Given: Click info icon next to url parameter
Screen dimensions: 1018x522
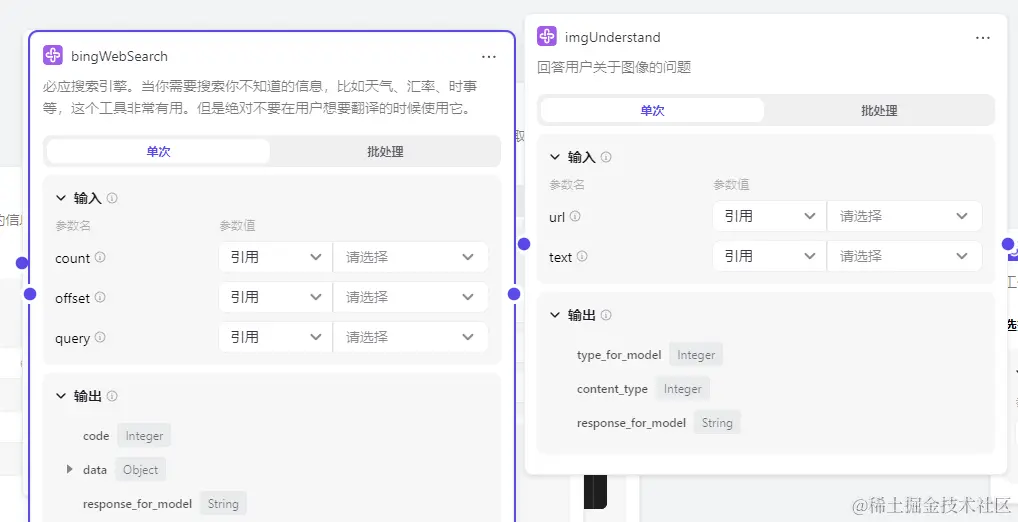Looking at the screenshot, I should [x=575, y=216].
